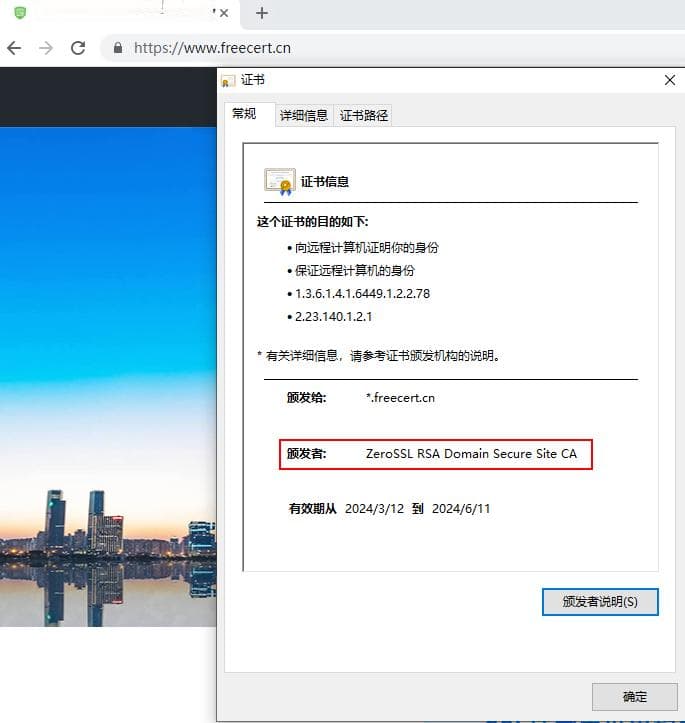
Task: Click the address bar URL https://www.freecert.cn
Action: click(213, 48)
